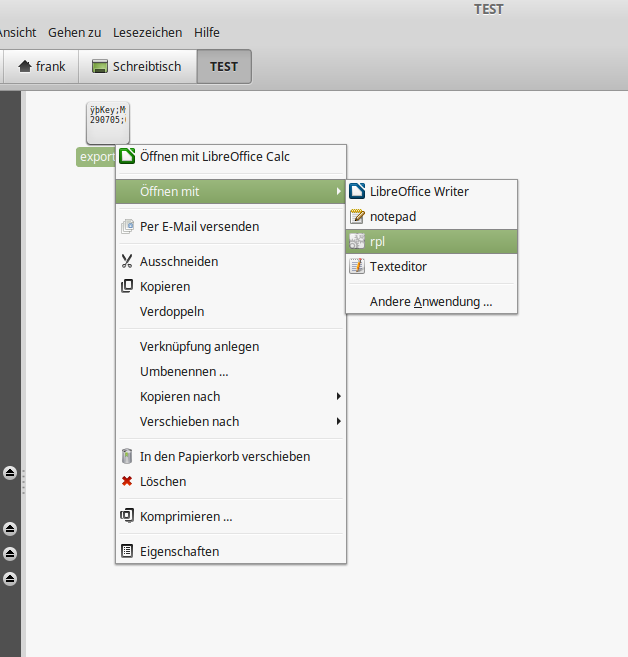Open the Kopieren nach entry
Screen dimensions: 628x657
point(231,397)
